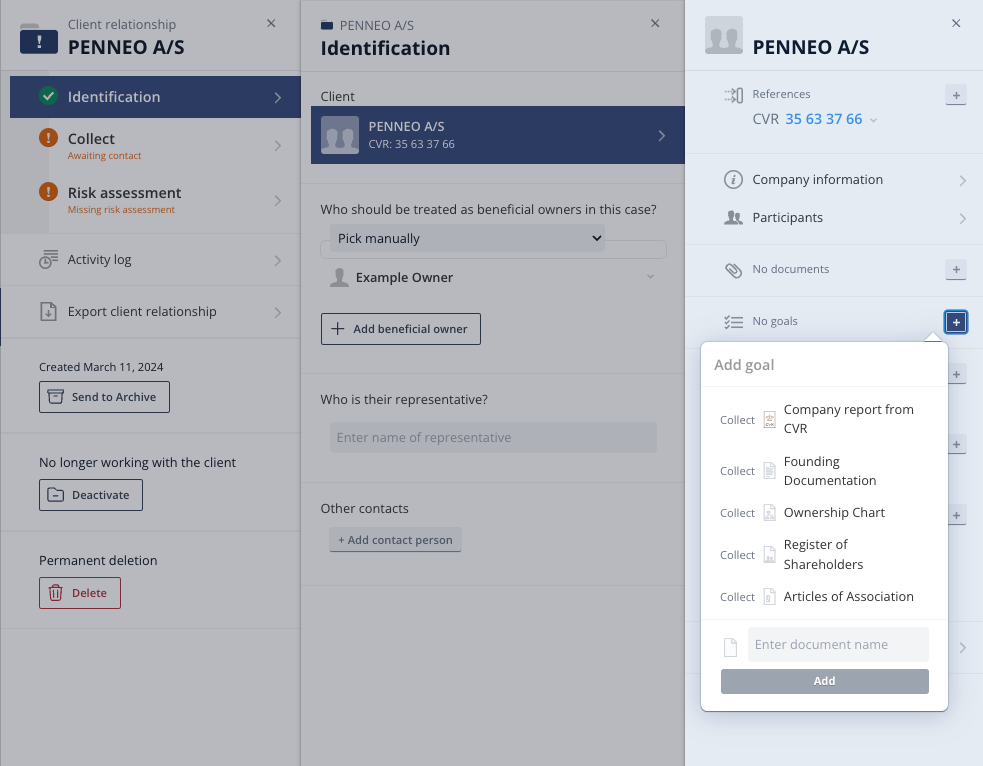The height and width of the screenshot is (766, 983).
Task: Add a contact person
Action: coord(396,540)
